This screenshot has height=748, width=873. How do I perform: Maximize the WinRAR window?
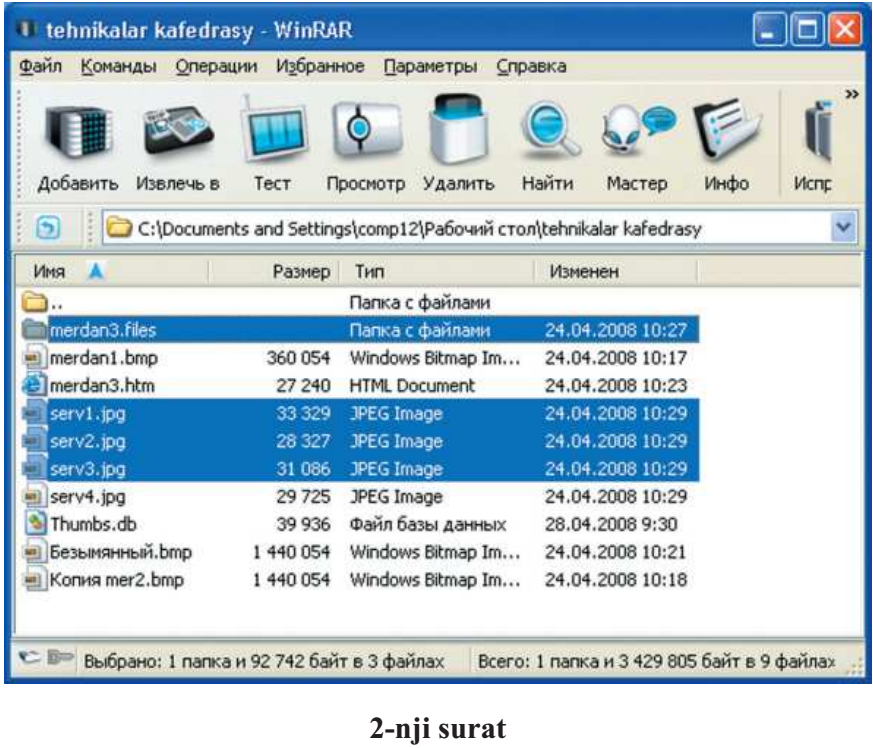pyautogui.click(x=807, y=29)
